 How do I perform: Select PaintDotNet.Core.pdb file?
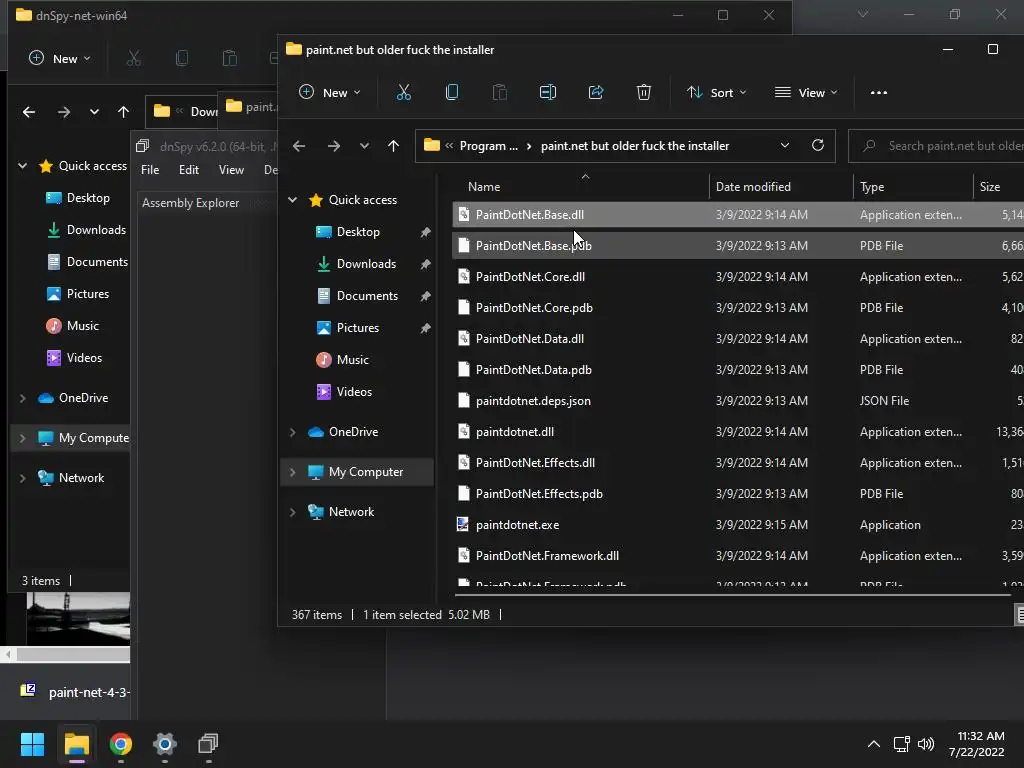coord(738,308)
